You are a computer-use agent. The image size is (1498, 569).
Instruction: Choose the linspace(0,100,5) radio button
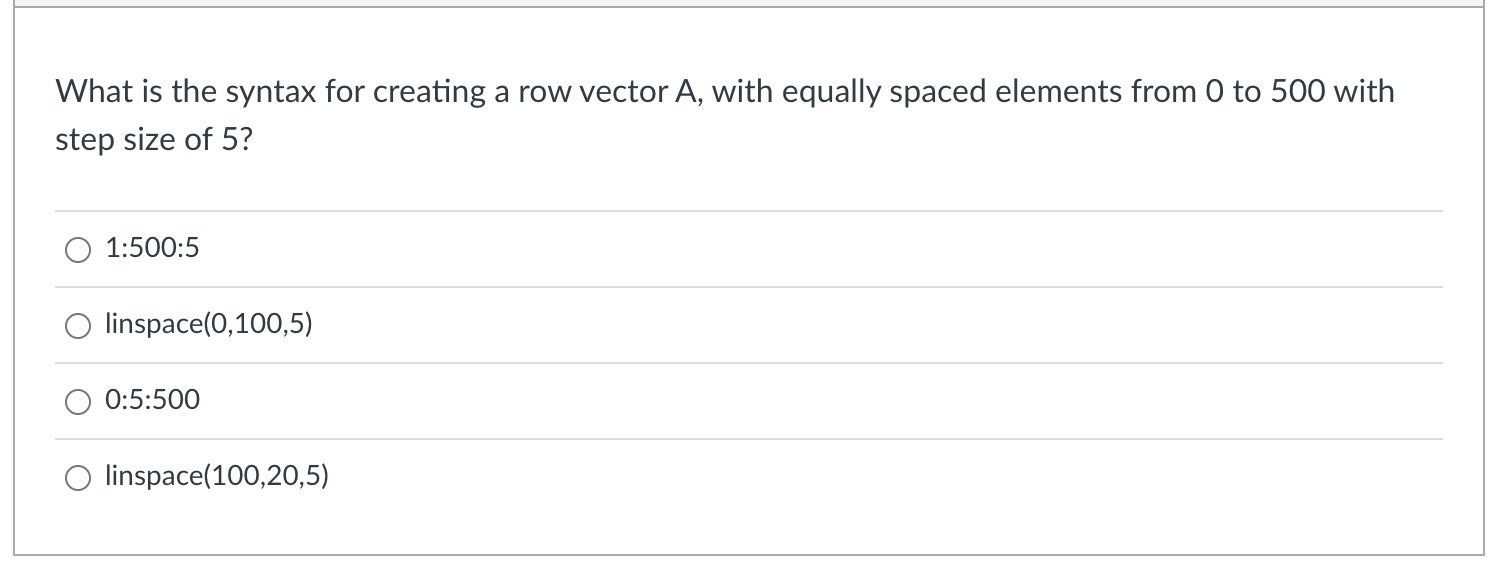78,326
